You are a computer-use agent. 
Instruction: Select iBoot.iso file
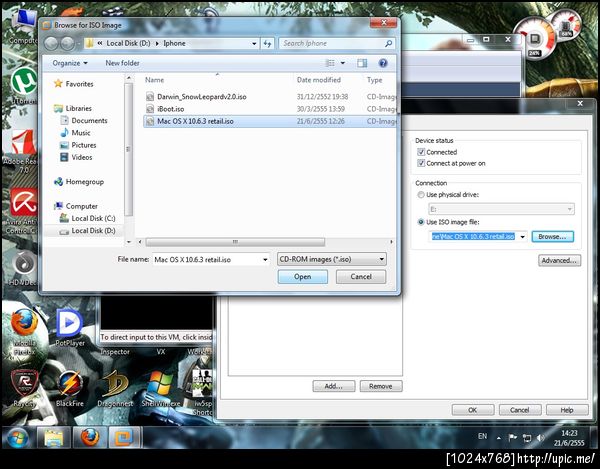point(270,109)
